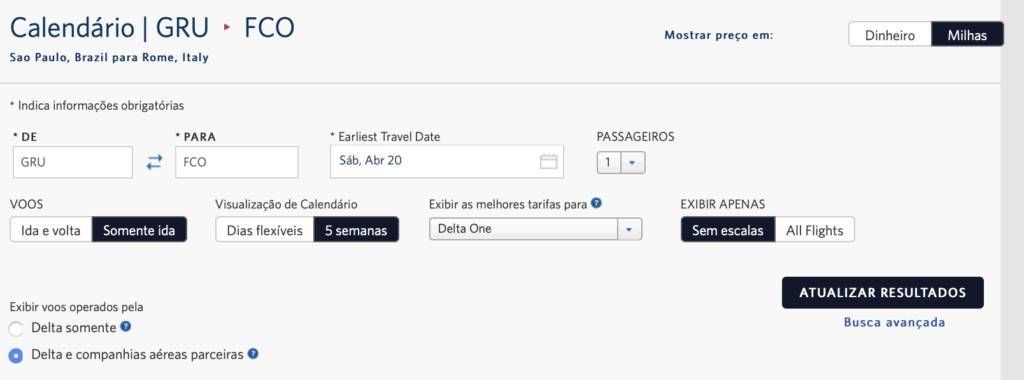Click help icon next to Delta somente

click(126, 326)
